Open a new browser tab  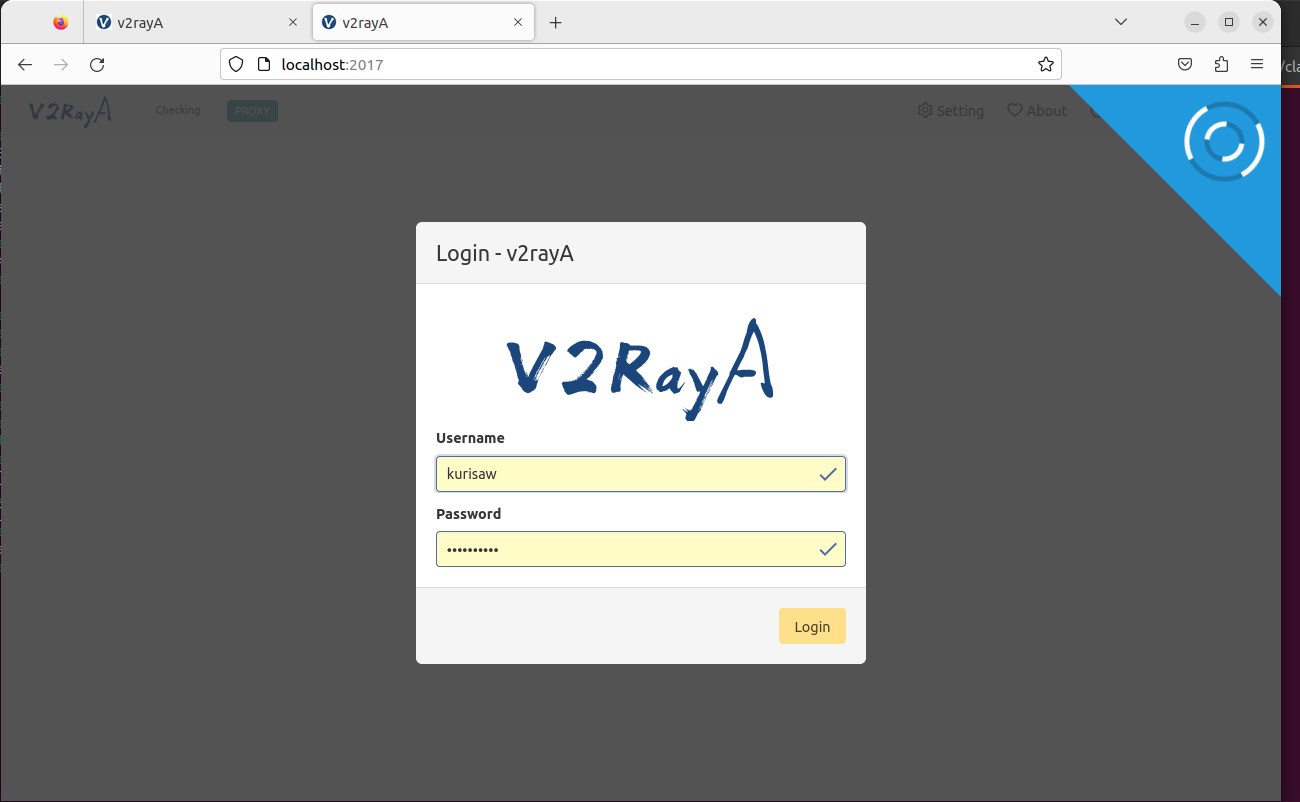556,22
